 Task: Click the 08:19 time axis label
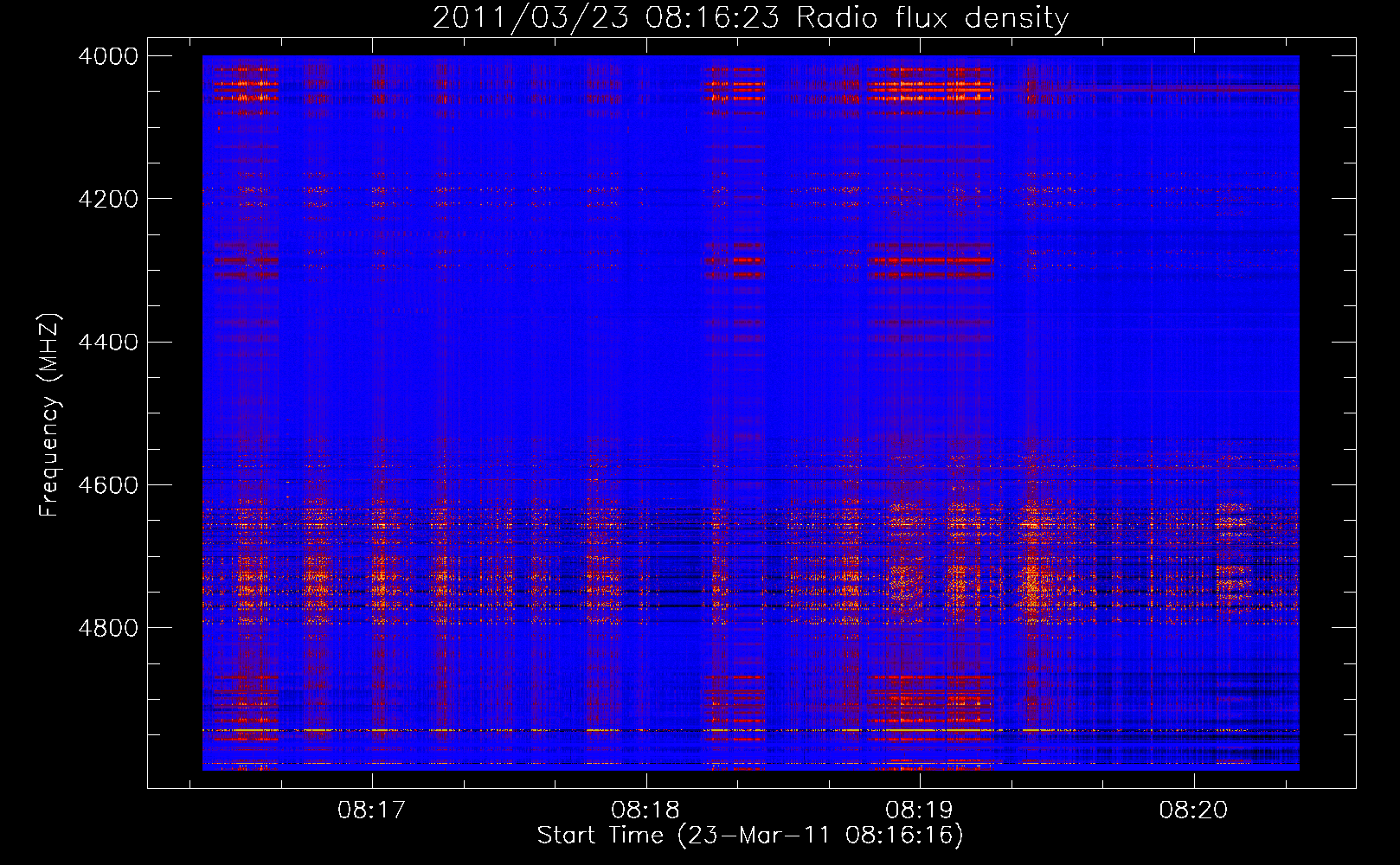920,811
